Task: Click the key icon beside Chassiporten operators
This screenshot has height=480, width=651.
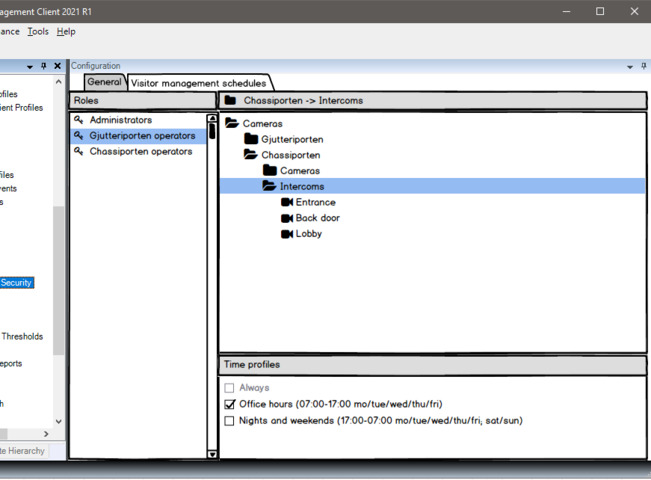Action: click(79, 152)
